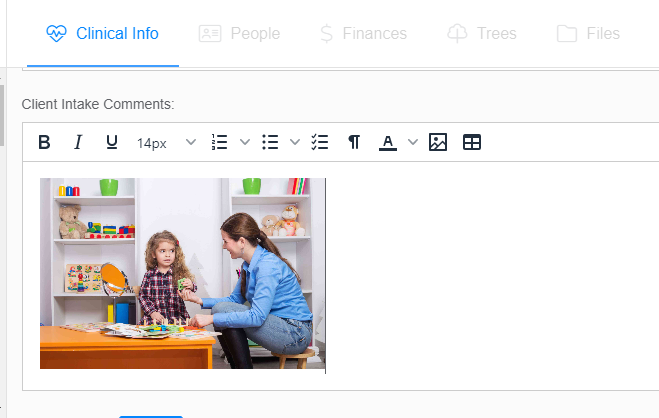Insert a numbered list
The width and height of the screenshot is (659, 418).
coord(220,142)
